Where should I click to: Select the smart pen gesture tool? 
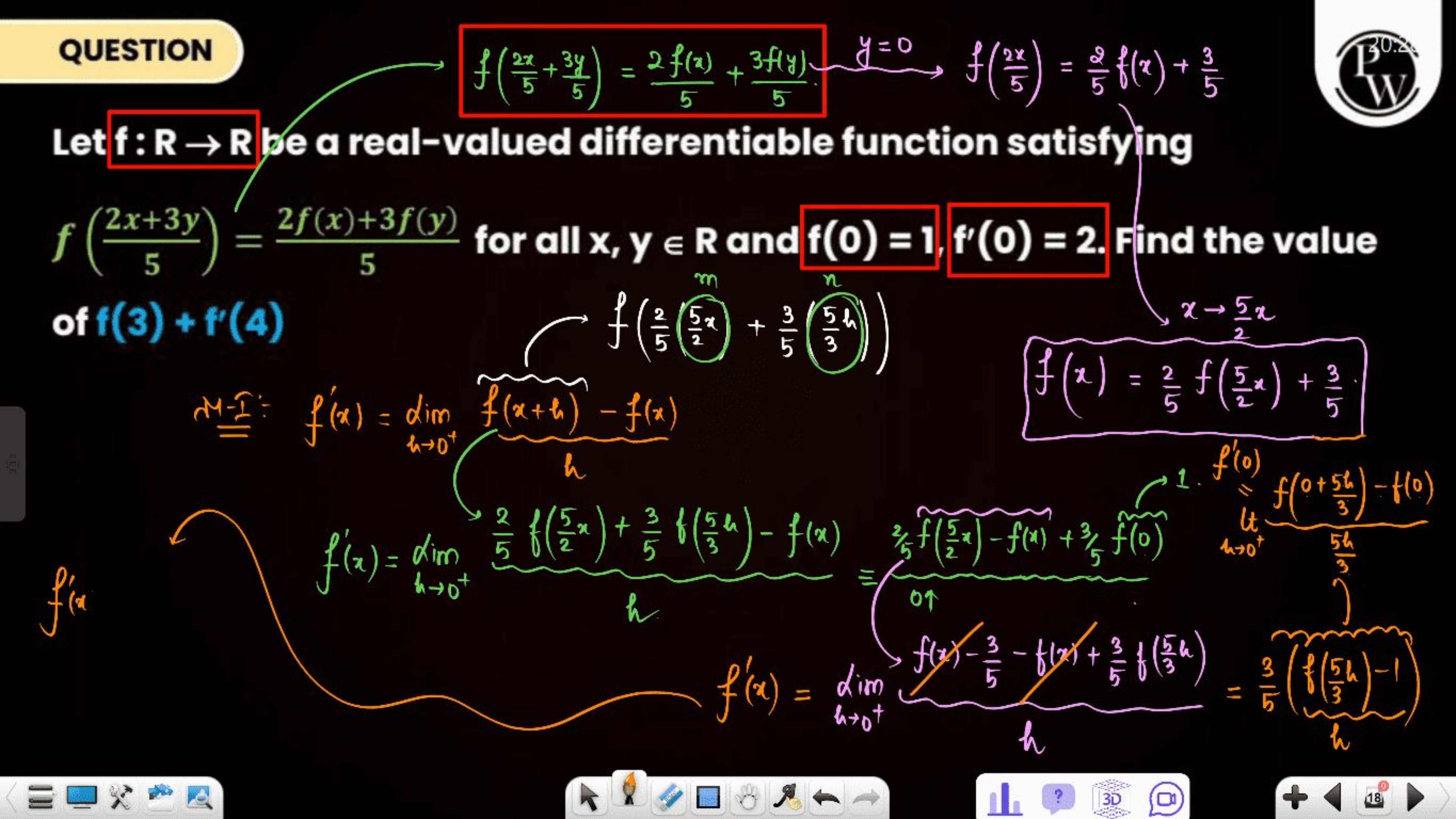point(787,798)
